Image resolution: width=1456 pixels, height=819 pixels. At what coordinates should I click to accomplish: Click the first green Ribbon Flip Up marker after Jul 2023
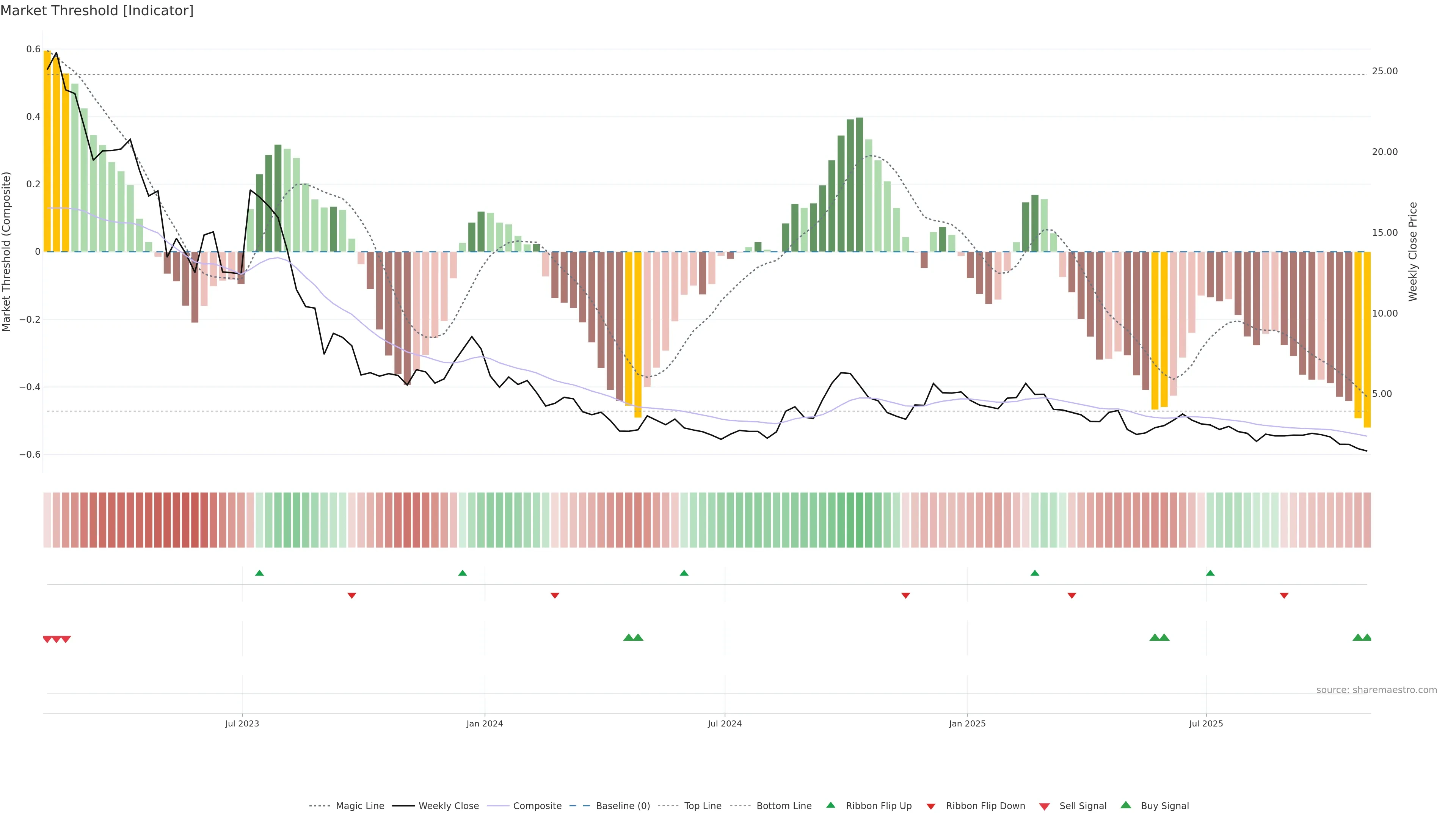[x=259, y=573]
